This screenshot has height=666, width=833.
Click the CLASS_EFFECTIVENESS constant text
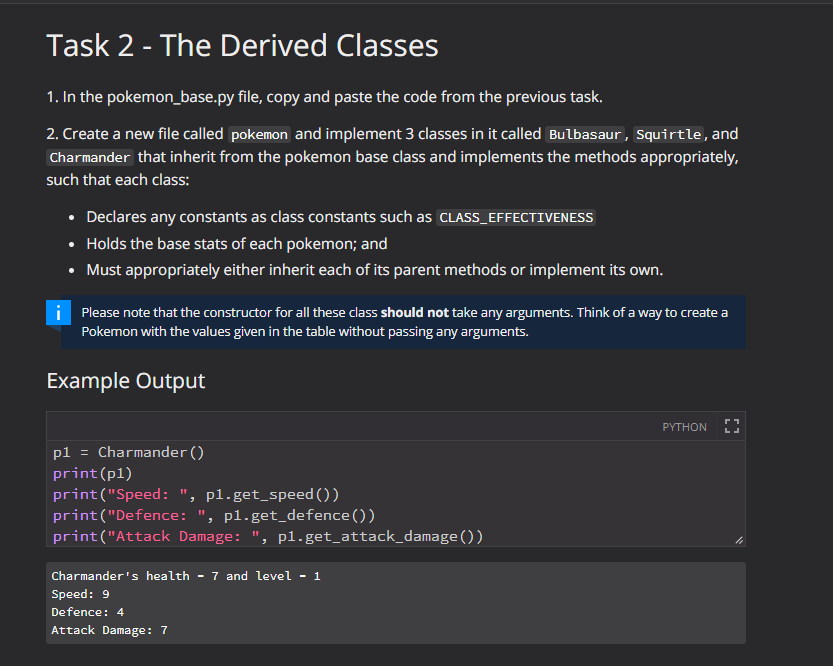click(516, 217)
